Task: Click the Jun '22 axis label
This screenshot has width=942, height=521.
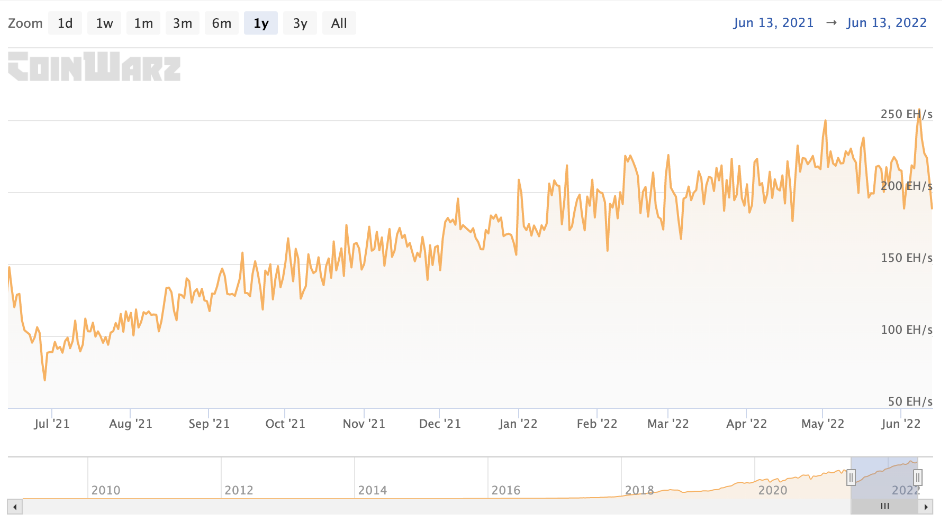Action: (x=901, y=424)
